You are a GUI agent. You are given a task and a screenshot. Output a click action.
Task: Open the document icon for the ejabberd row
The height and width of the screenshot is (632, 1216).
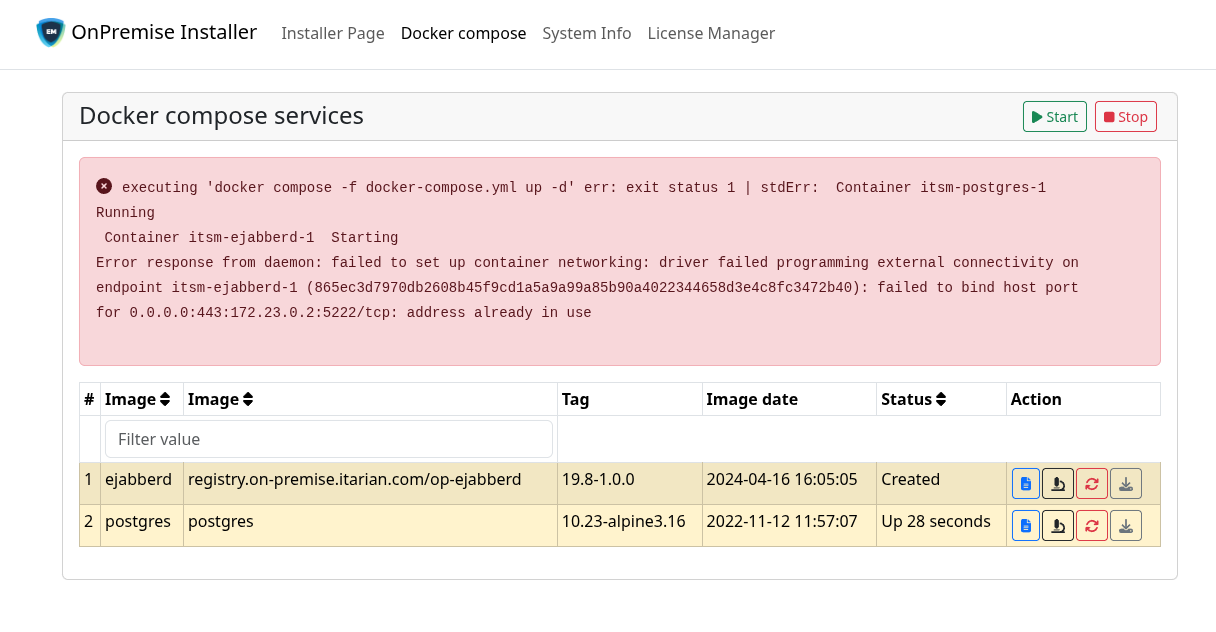pyautogui.click(x=1025, y=484)
